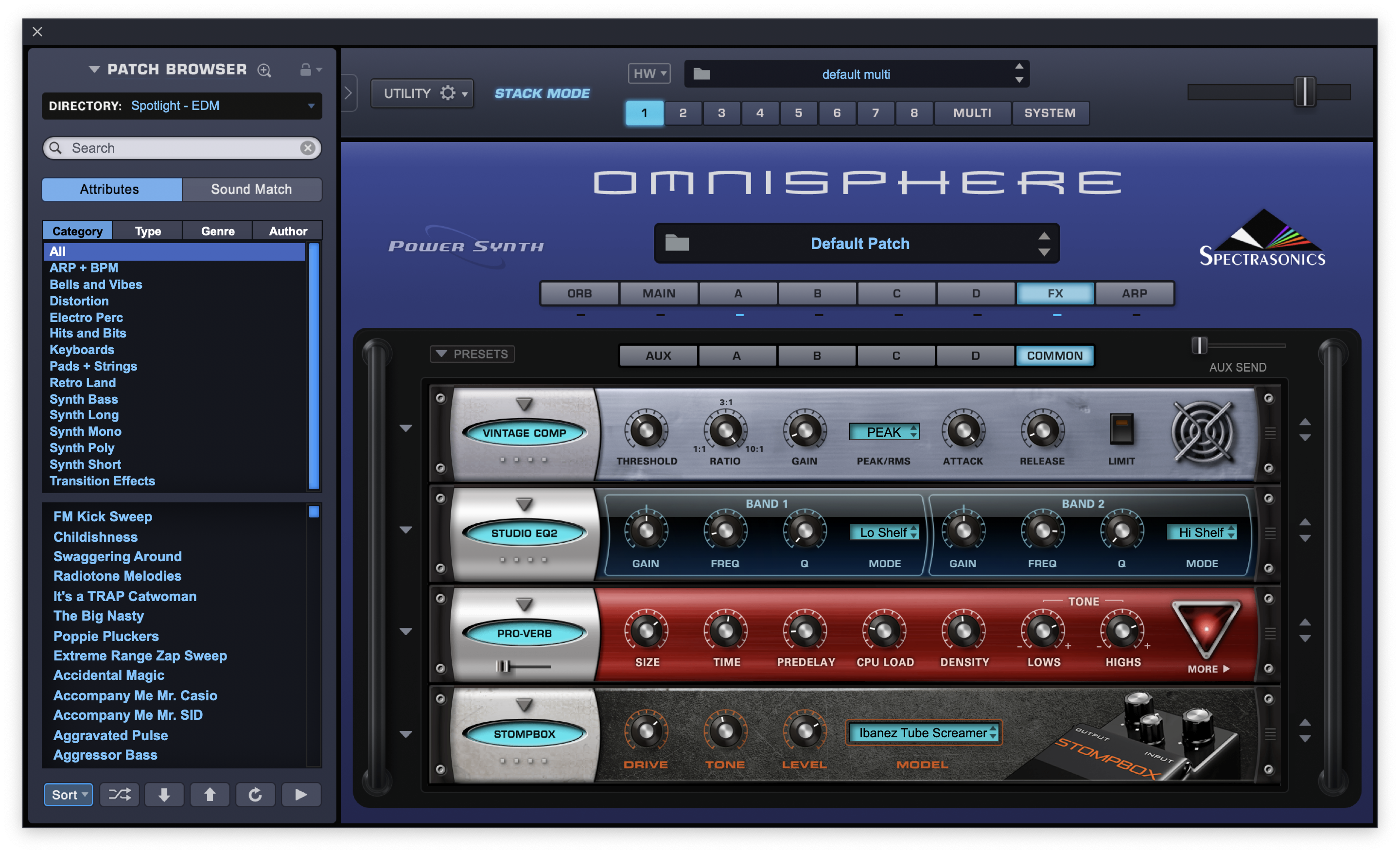Click the THRESHOLD knob on Vintage Comp
1400x854 pixels.
[x=646, y=430]
